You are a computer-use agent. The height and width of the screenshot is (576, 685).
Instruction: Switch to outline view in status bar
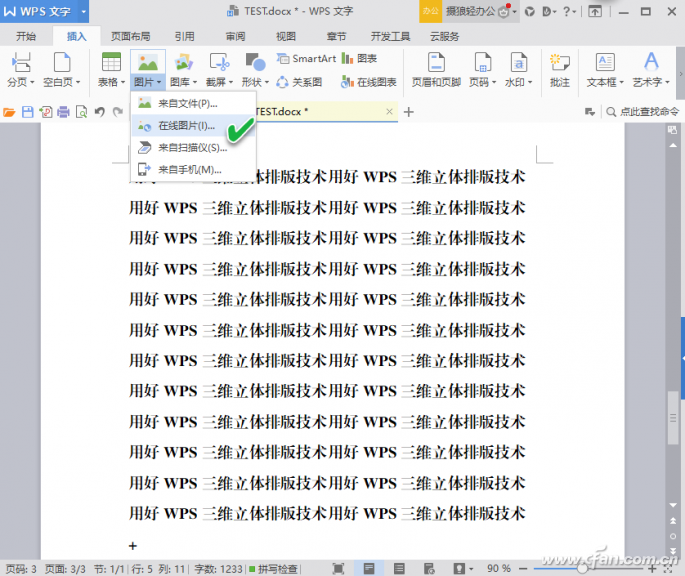pos(399,569)
